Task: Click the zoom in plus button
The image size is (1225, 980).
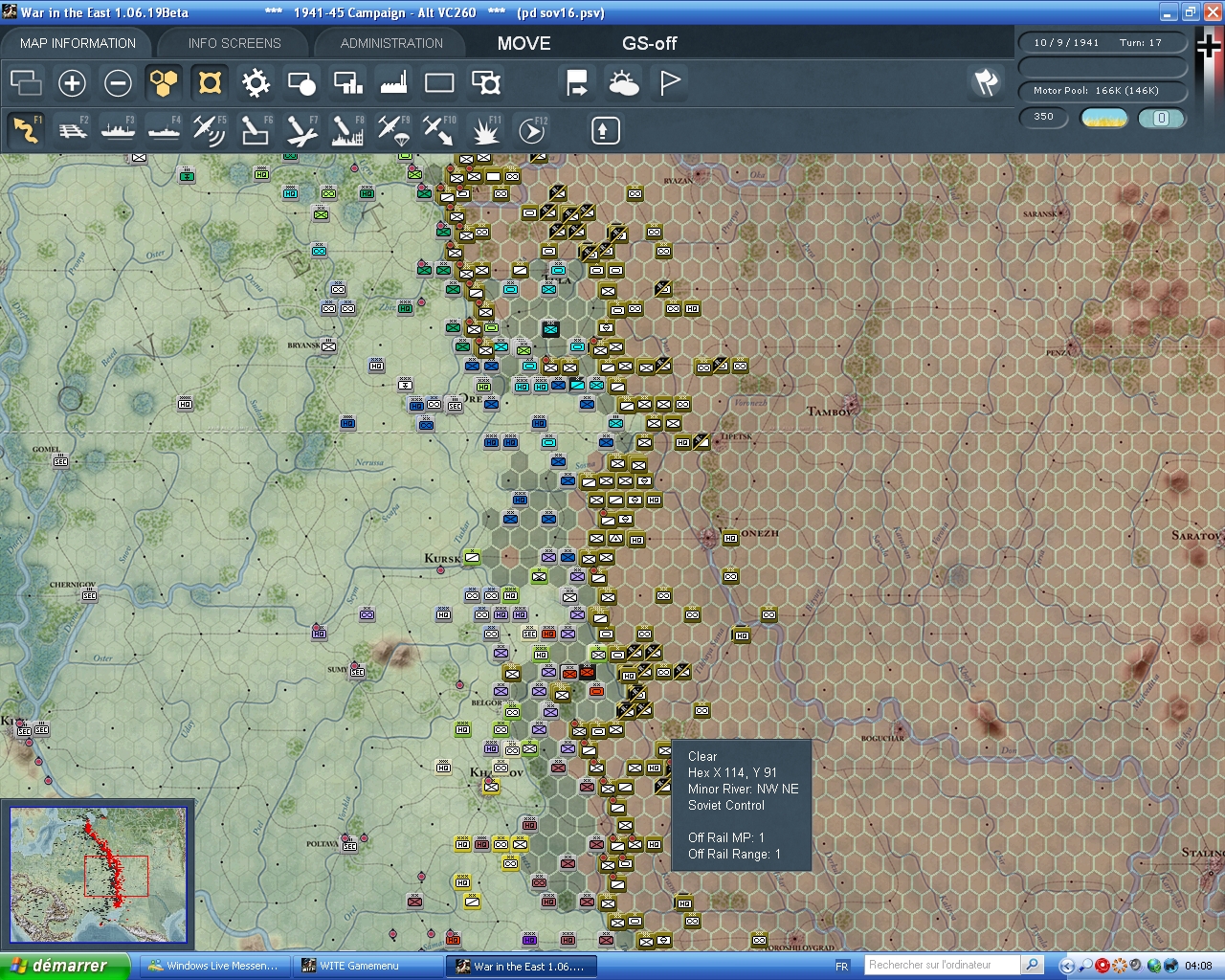Action: (72, 83)
